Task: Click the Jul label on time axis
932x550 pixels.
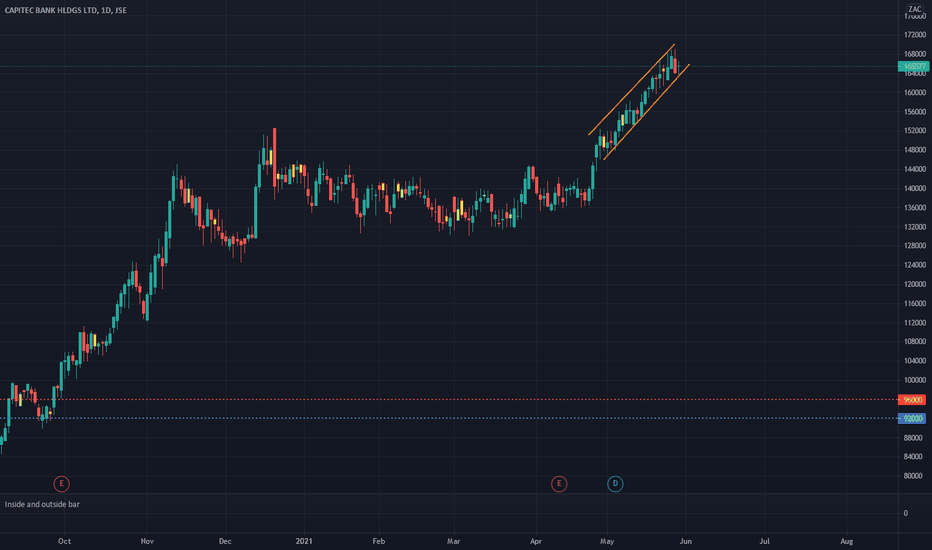Action: click(764, 541)
